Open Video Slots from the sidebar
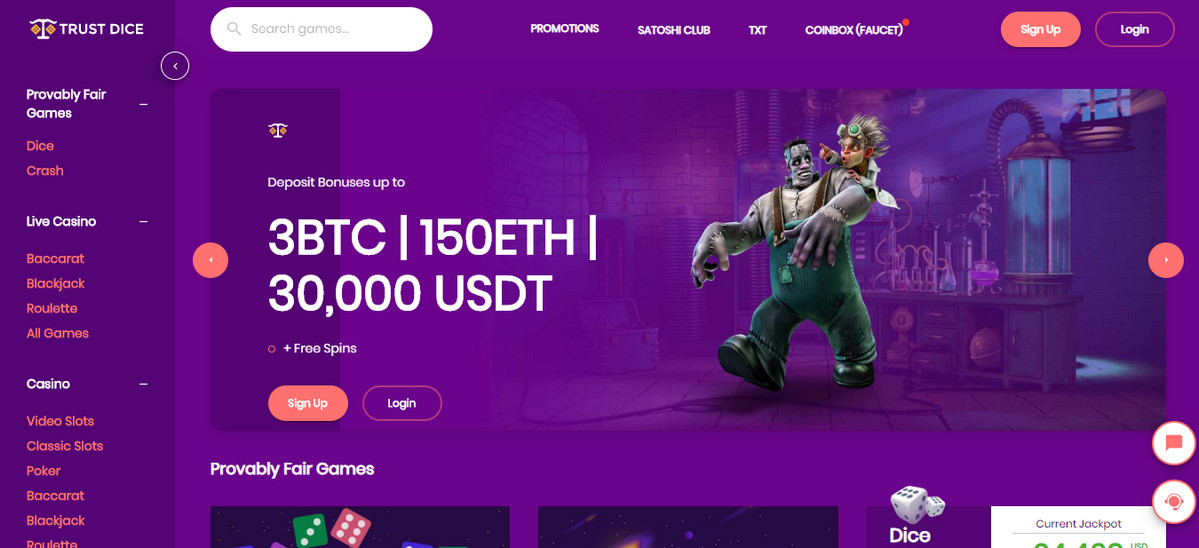The width and height of the screenshot is (1199, 548). tap(60, 421)
